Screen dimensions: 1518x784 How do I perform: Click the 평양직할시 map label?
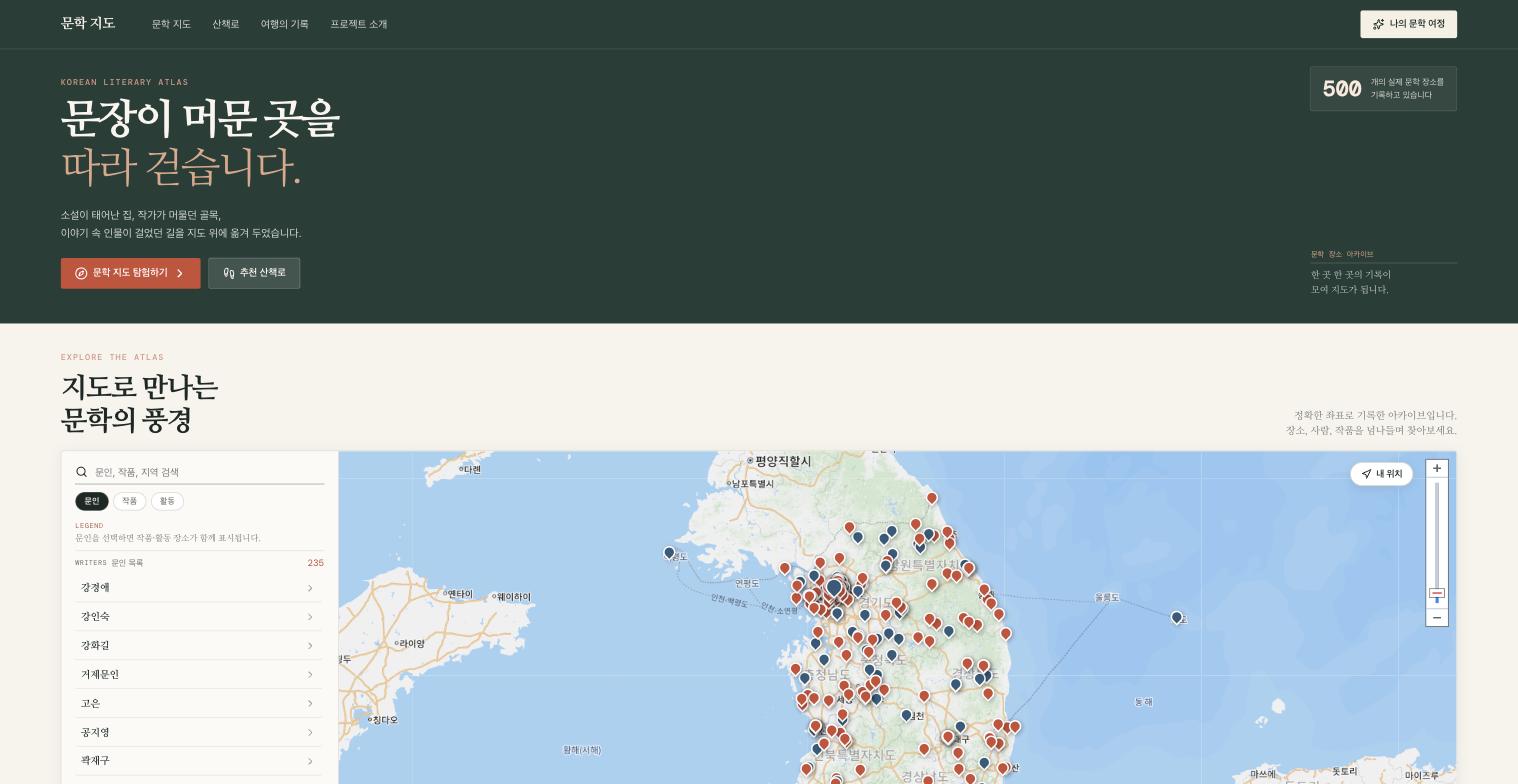(x=783, y=461)
